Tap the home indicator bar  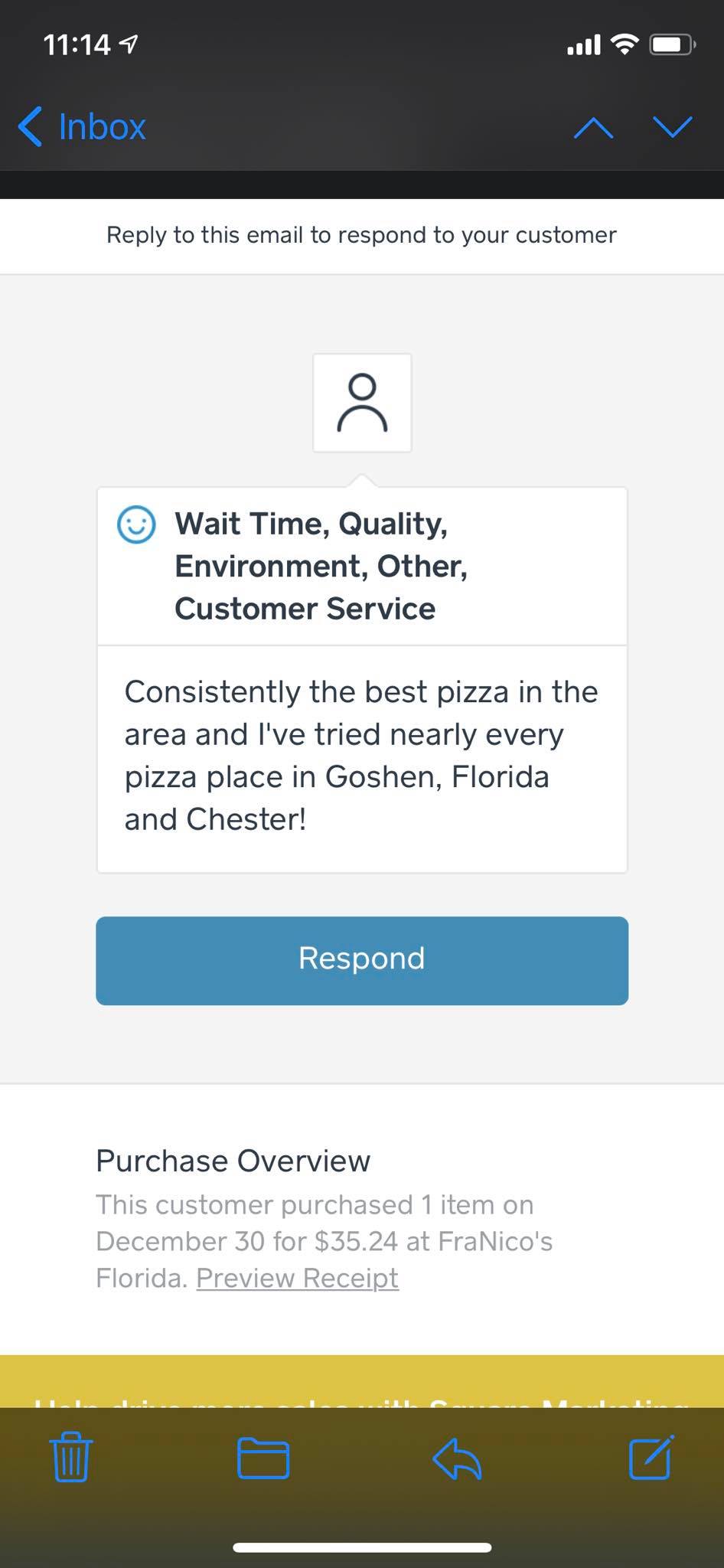point(362,1547)
